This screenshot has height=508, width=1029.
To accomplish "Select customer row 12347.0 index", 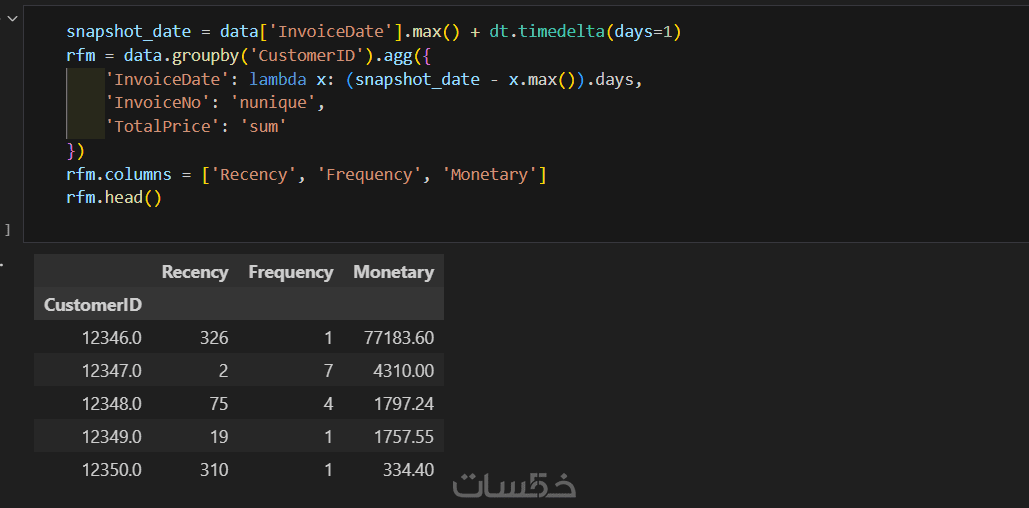I will 111,371.
